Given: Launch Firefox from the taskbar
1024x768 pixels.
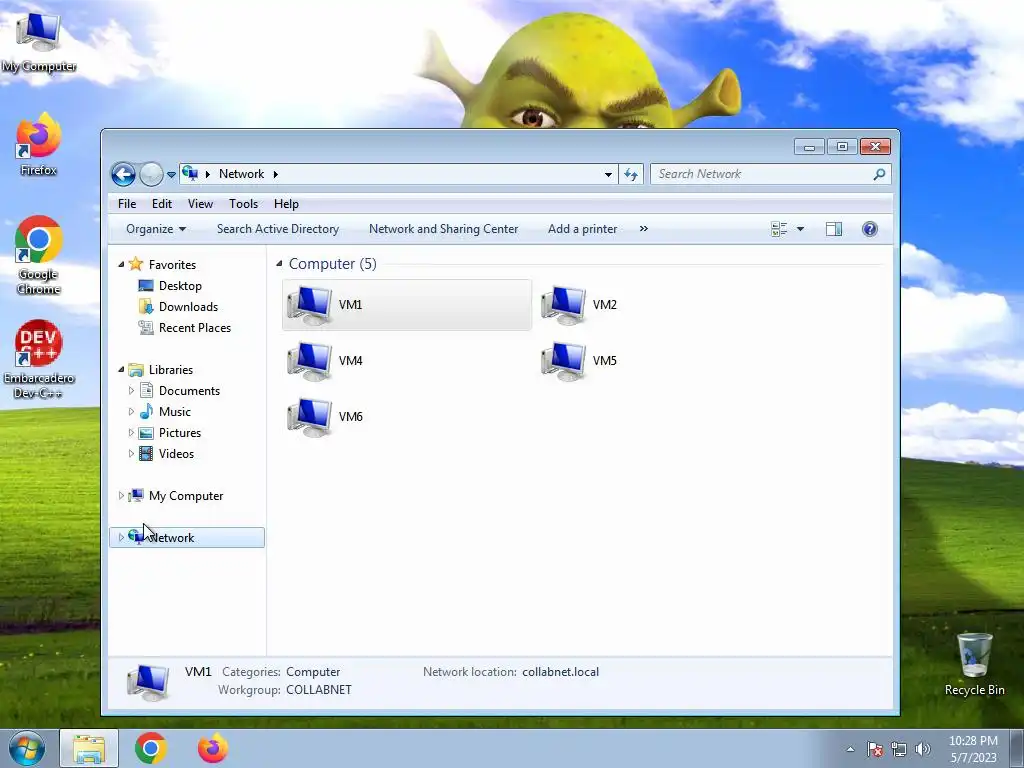Looking at the screenshot, I should coord(213,748).
